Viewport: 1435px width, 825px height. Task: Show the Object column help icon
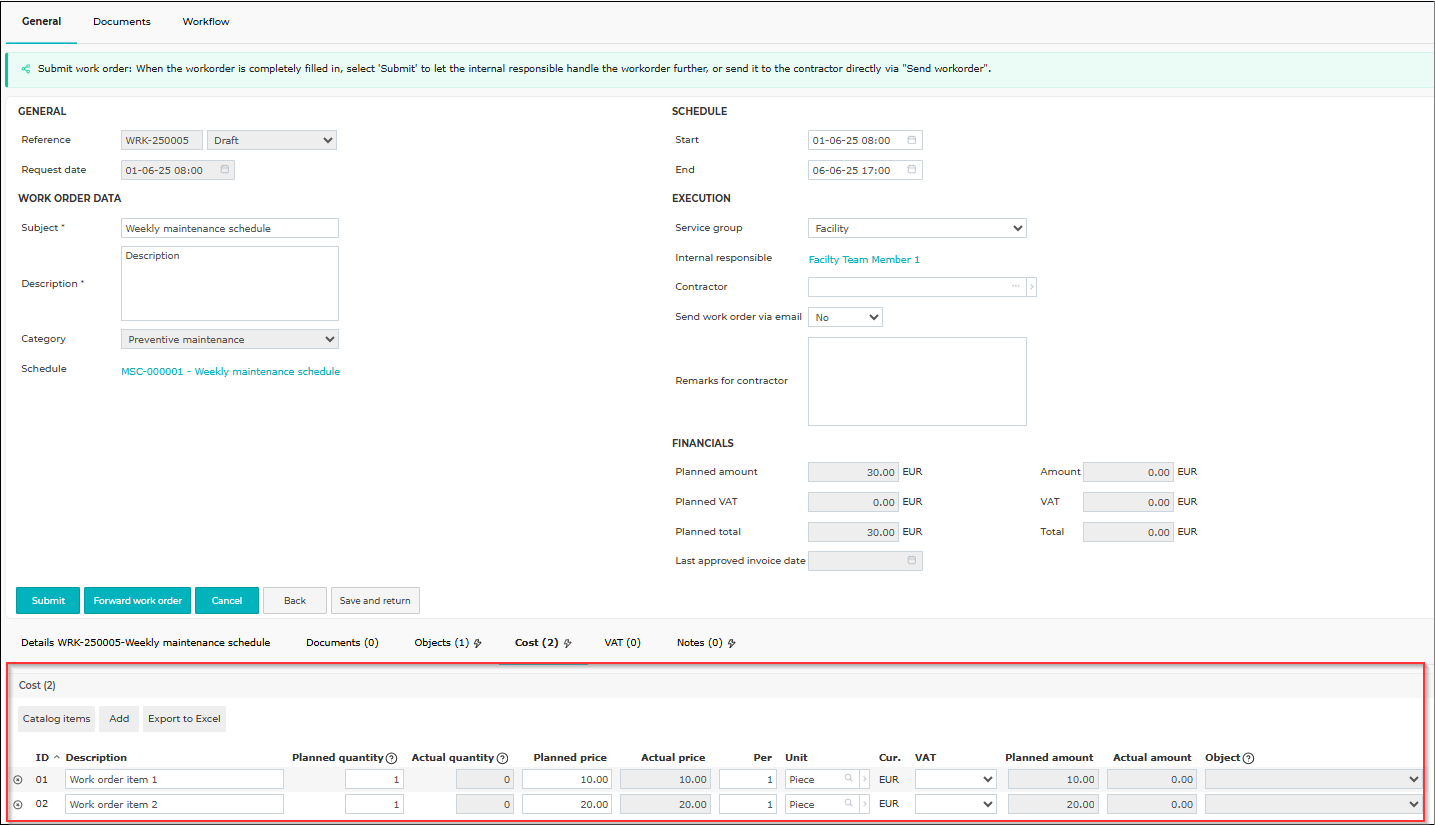tap(1248, 758)
